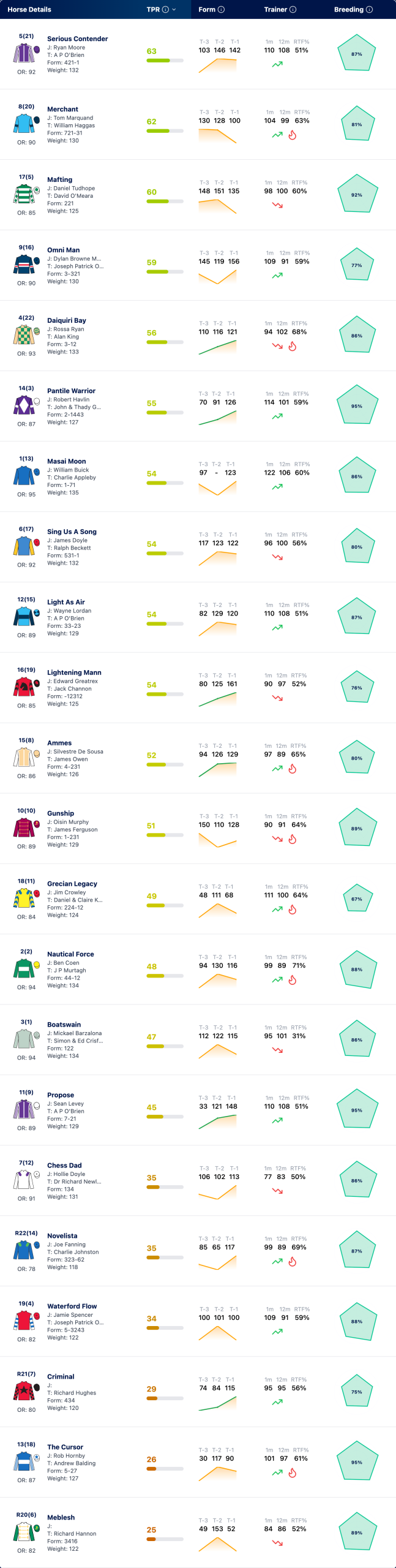The height and width of the screenshot is (1568, 396).
Task: Show the Breeding column info tooltip
Action: 370,10
